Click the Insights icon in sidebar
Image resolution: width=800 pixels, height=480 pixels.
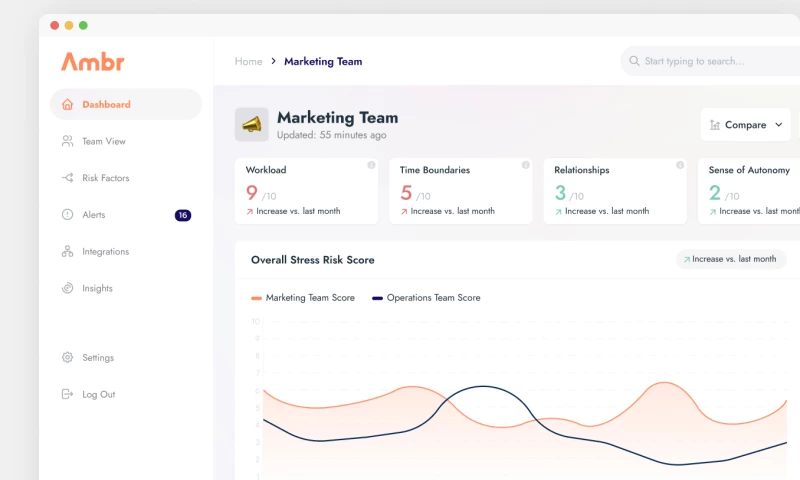pyautogui.click(x=67, y=288)
